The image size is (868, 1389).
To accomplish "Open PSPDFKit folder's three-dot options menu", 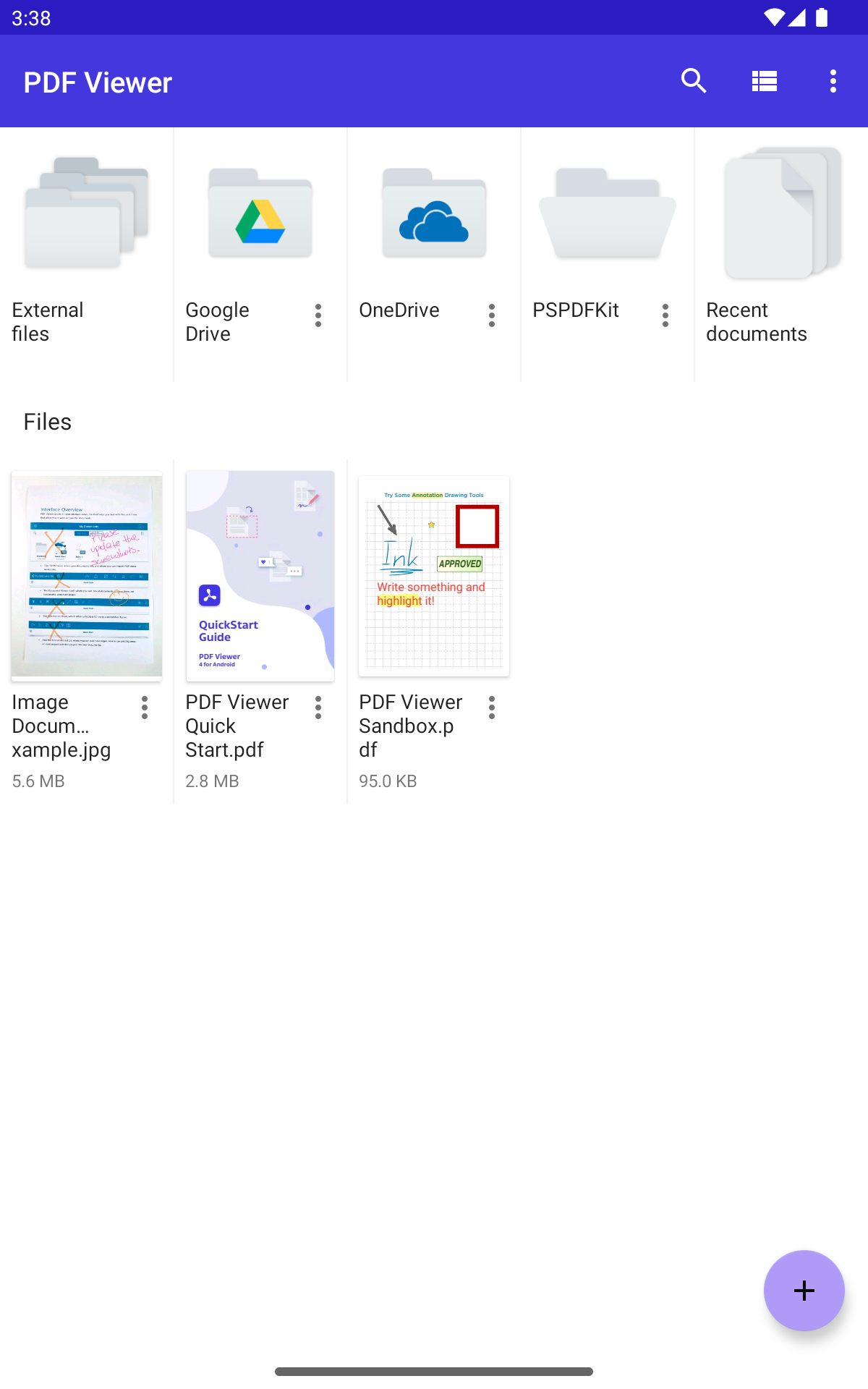I will 665,315.
